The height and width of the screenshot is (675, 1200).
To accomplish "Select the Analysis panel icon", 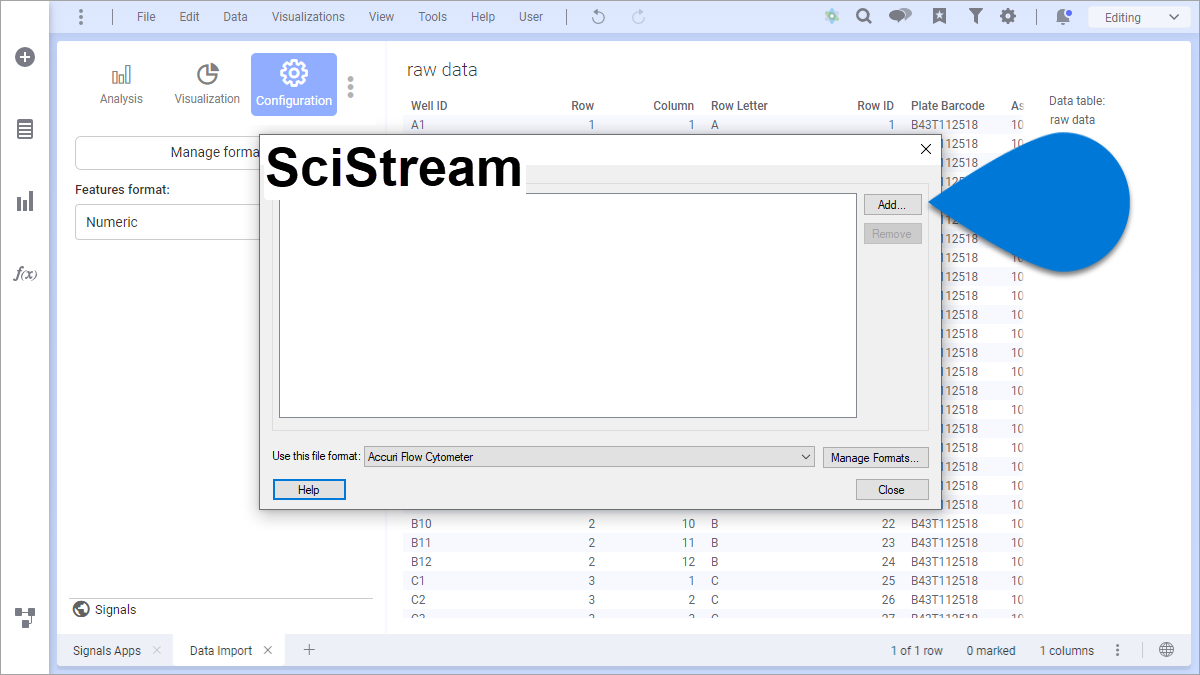I will pyautogui.click(x=121, y=84).
